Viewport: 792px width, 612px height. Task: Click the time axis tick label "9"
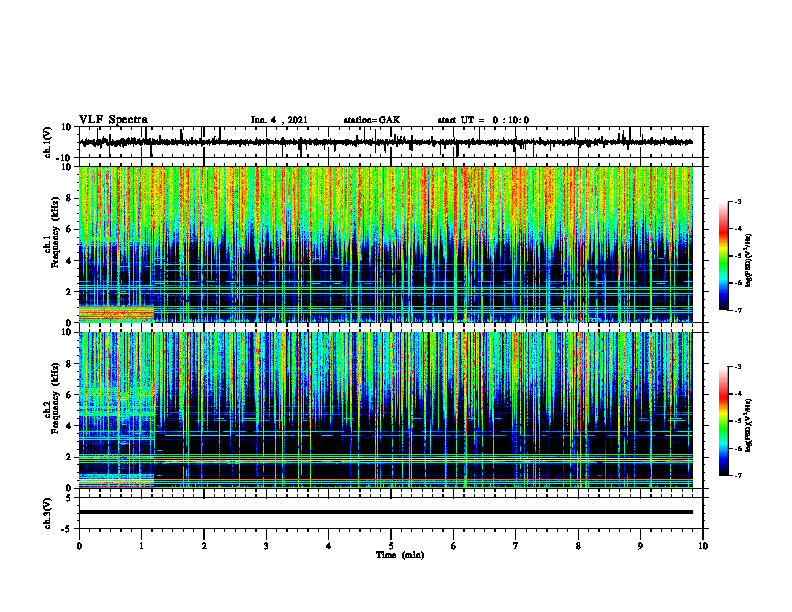[640, 546]
